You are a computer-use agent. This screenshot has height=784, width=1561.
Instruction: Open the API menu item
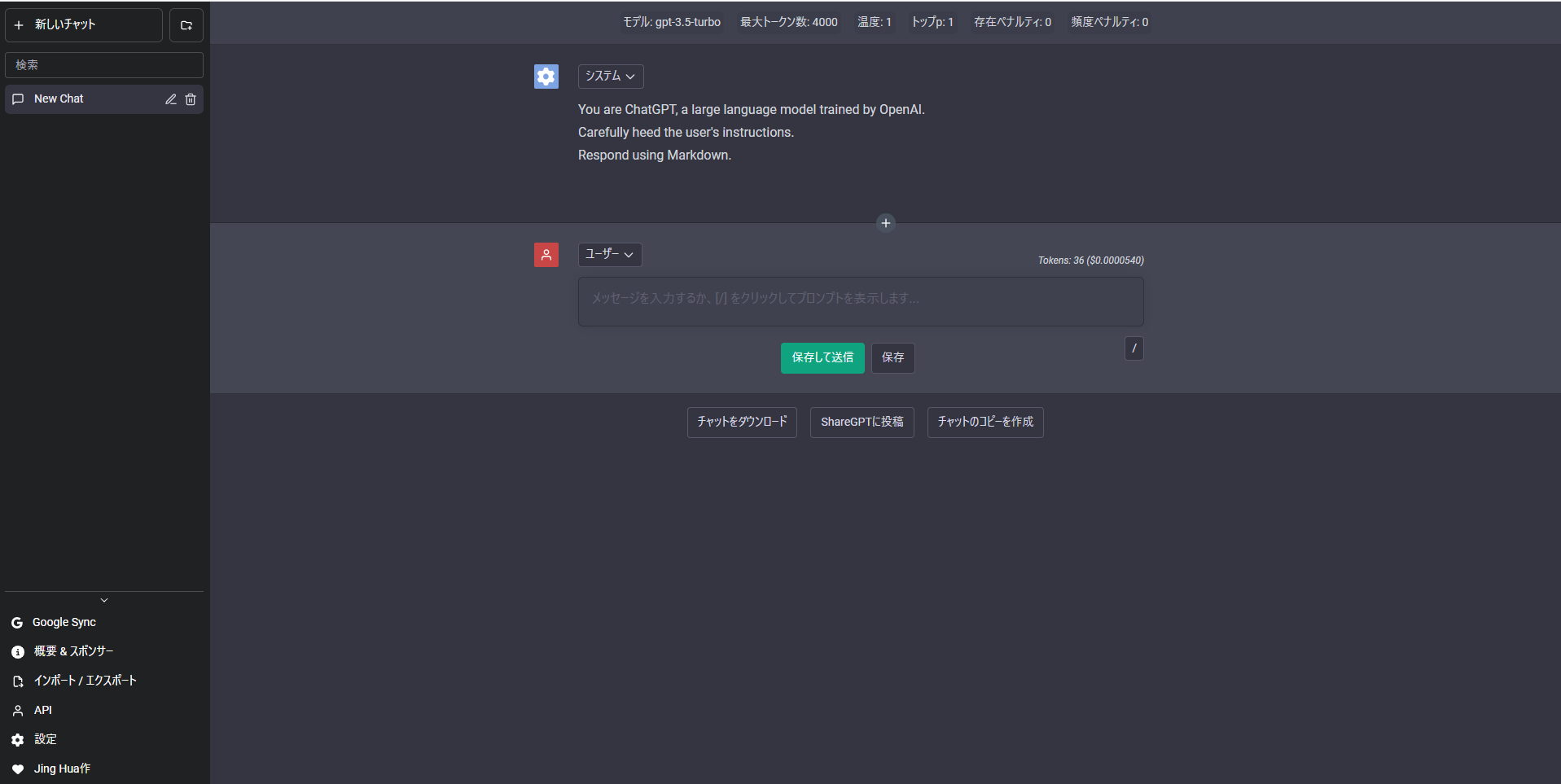pyautogui.click(x=42, y=710)
